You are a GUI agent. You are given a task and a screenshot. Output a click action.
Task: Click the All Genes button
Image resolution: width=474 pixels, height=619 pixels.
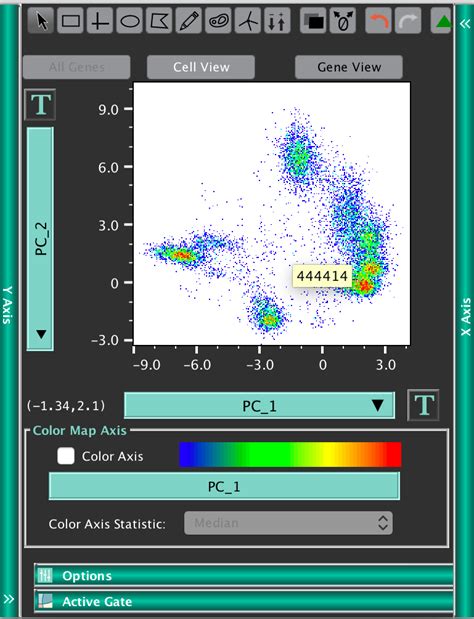(77, 67)
